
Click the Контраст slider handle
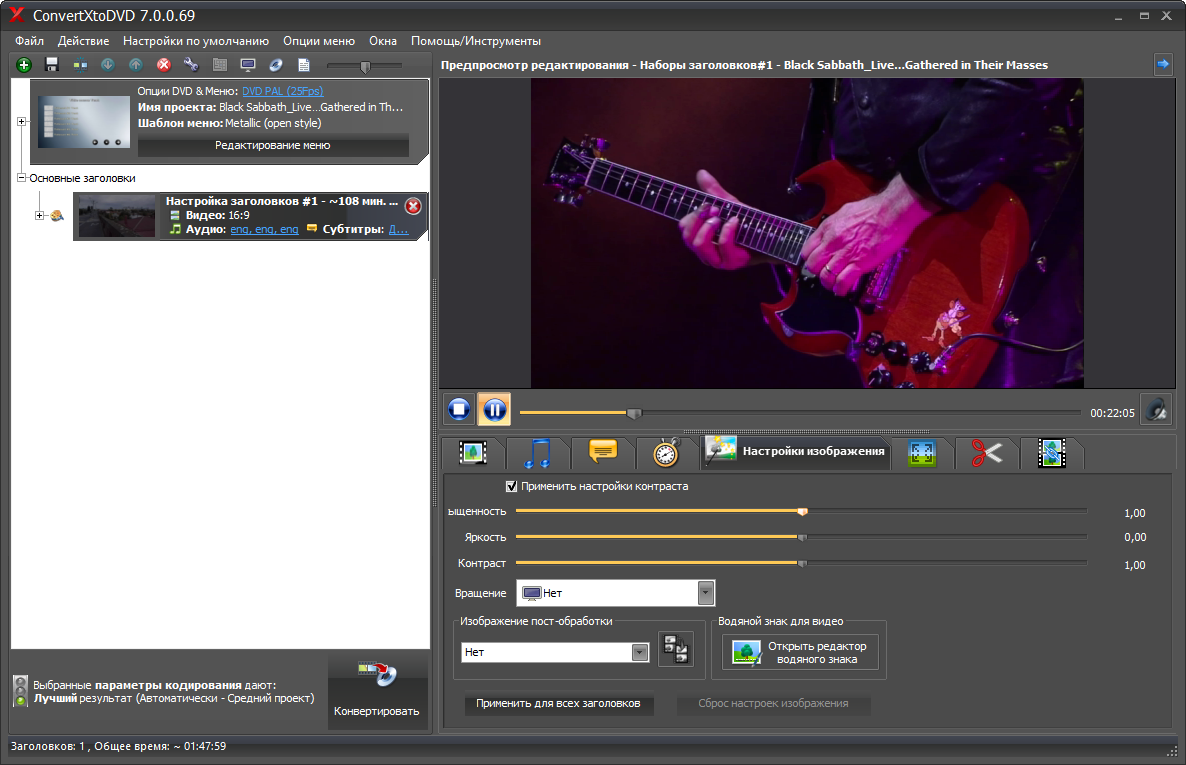click(803, 563)
